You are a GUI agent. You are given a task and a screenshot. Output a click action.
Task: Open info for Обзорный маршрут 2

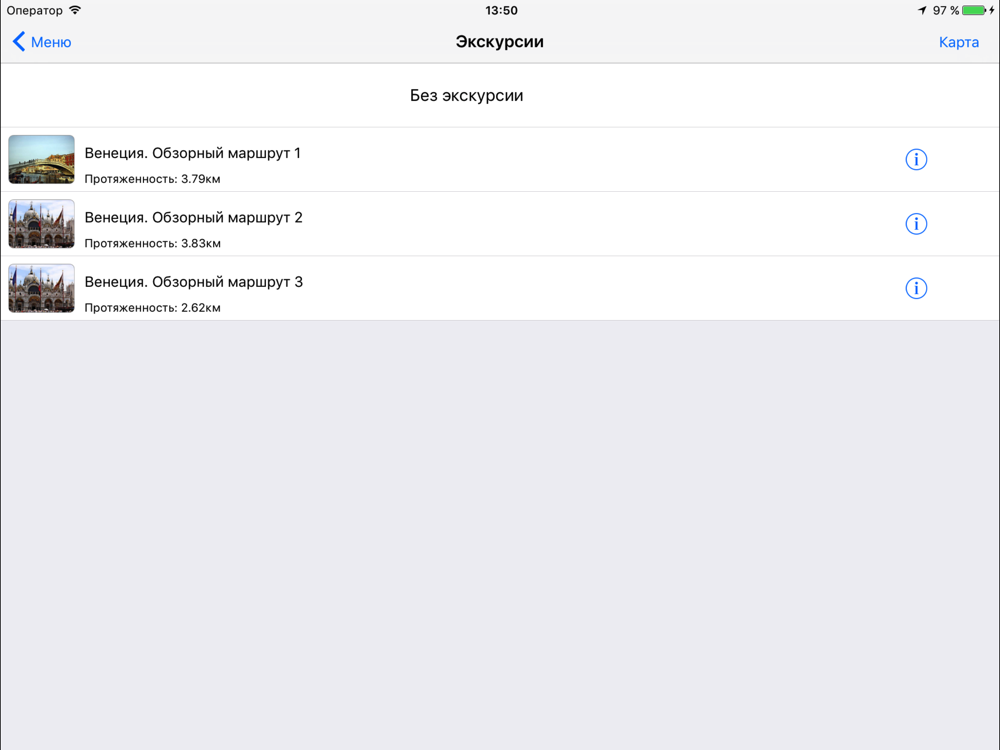[916, 224]
